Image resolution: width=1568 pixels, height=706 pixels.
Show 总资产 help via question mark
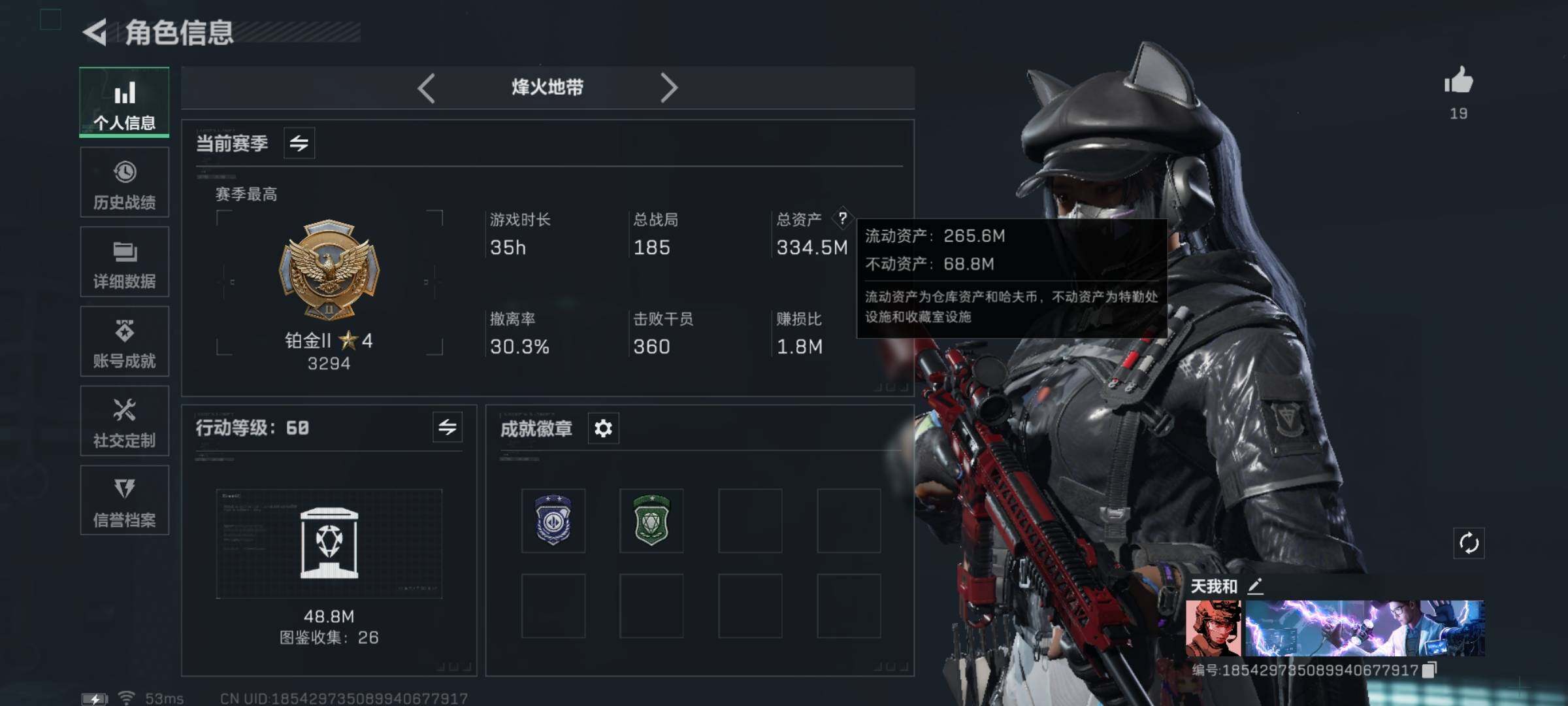(843, 218)
